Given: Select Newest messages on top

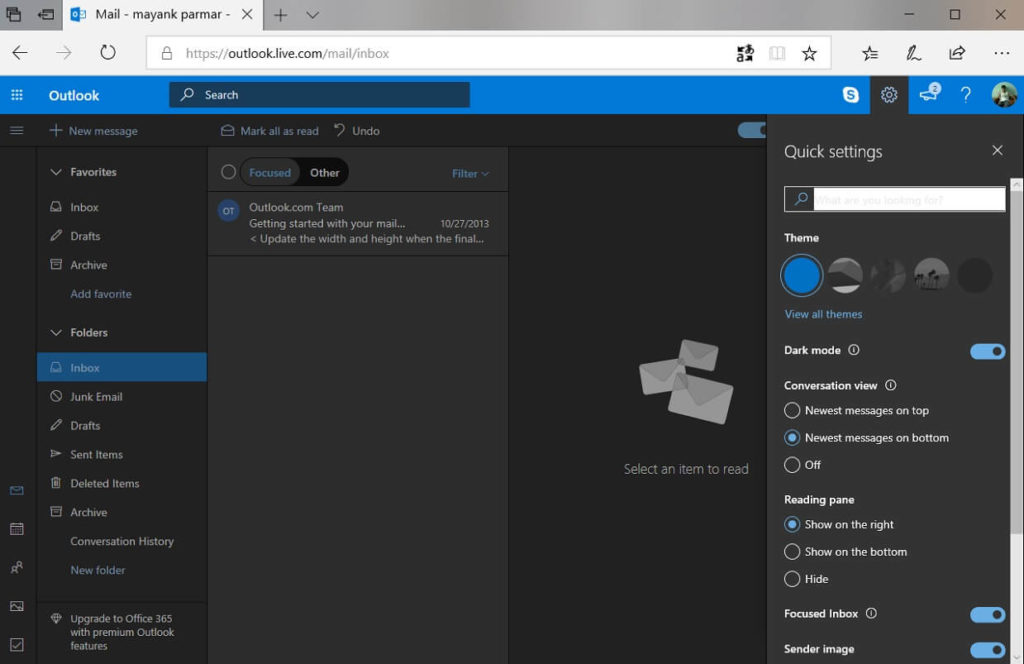Looking at the screenshot, I should click(x=791, y=410).
